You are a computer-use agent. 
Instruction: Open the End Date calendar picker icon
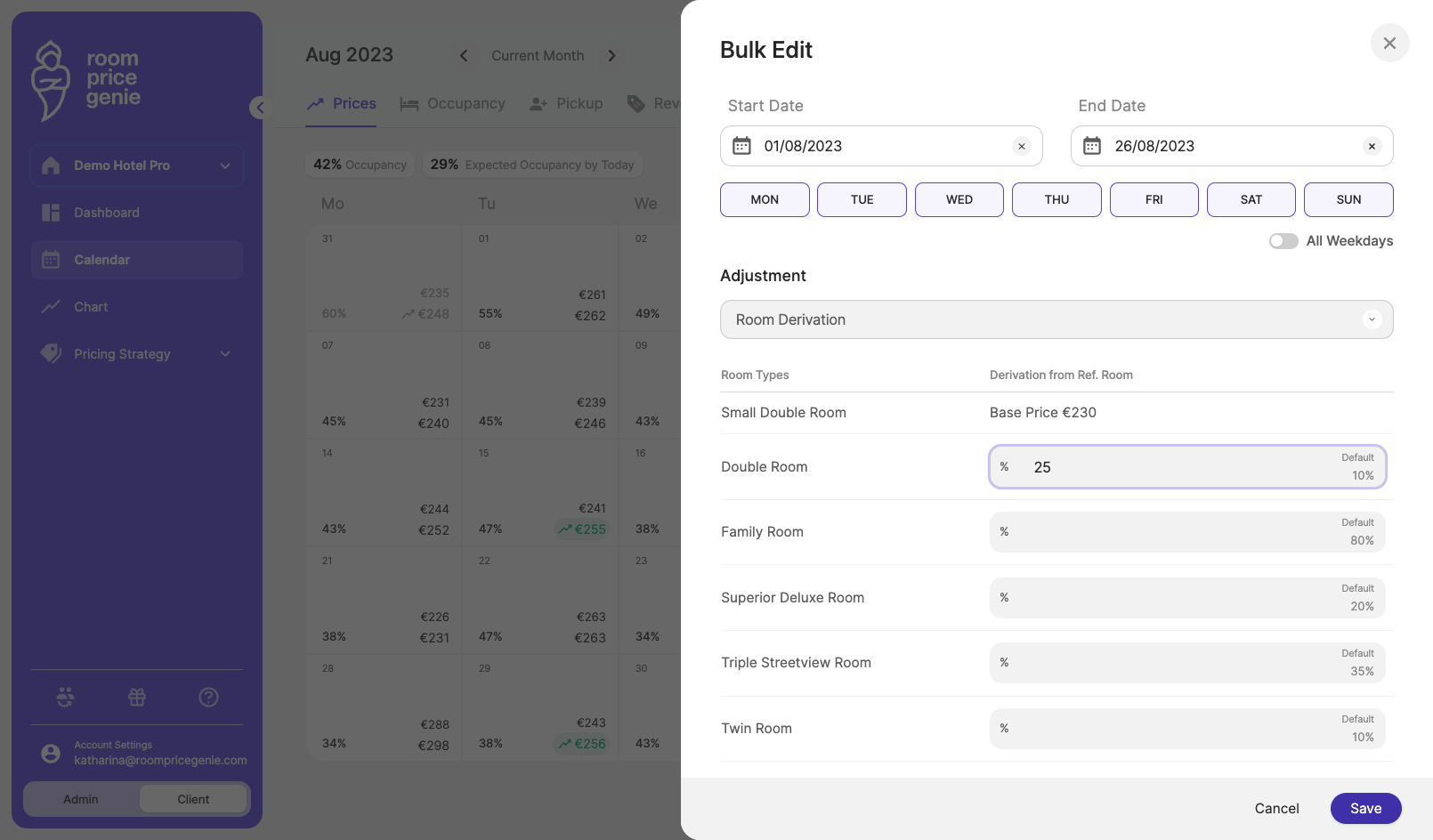(1092, 146)
